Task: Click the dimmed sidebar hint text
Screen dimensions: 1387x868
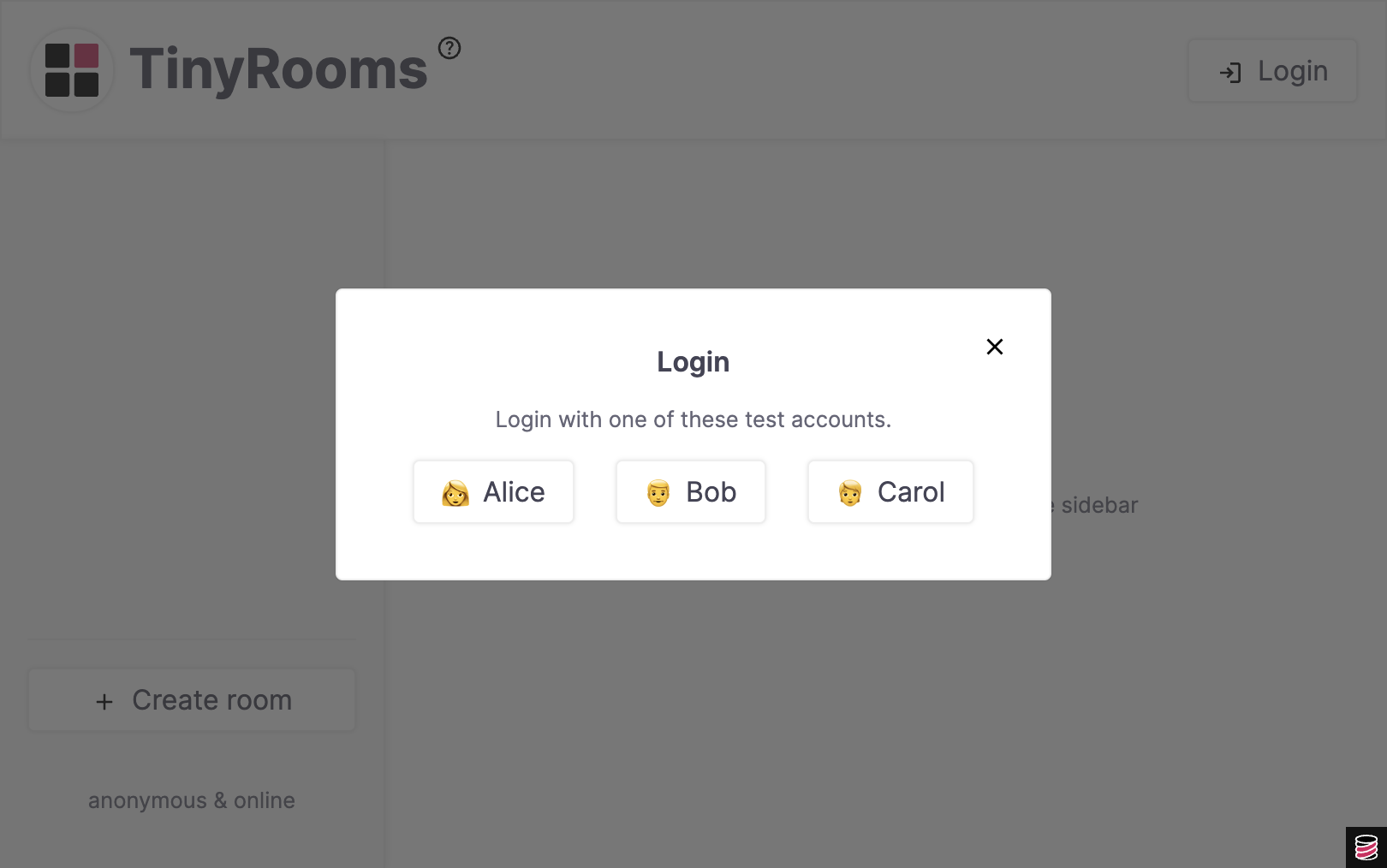Action: [x=1099, y=505]
